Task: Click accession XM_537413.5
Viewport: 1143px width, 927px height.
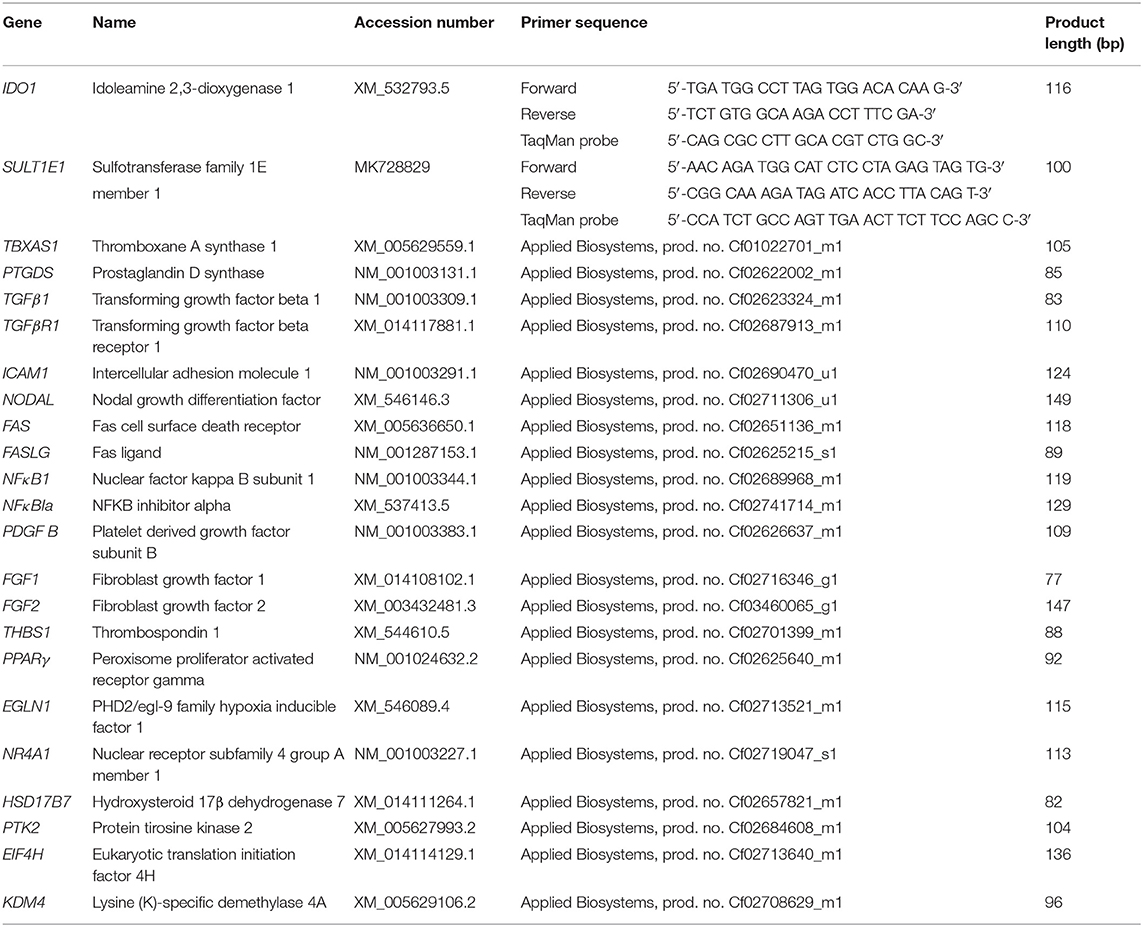Action: [x=401, y=505]
